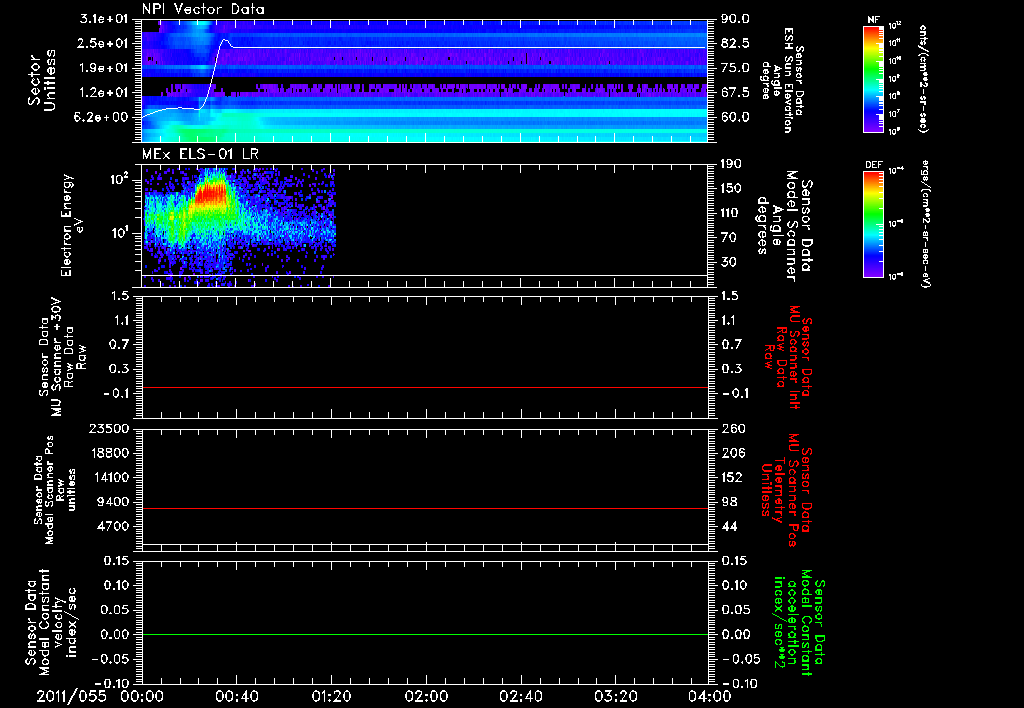Click the "01:20" time tick label

click(331, 696)
